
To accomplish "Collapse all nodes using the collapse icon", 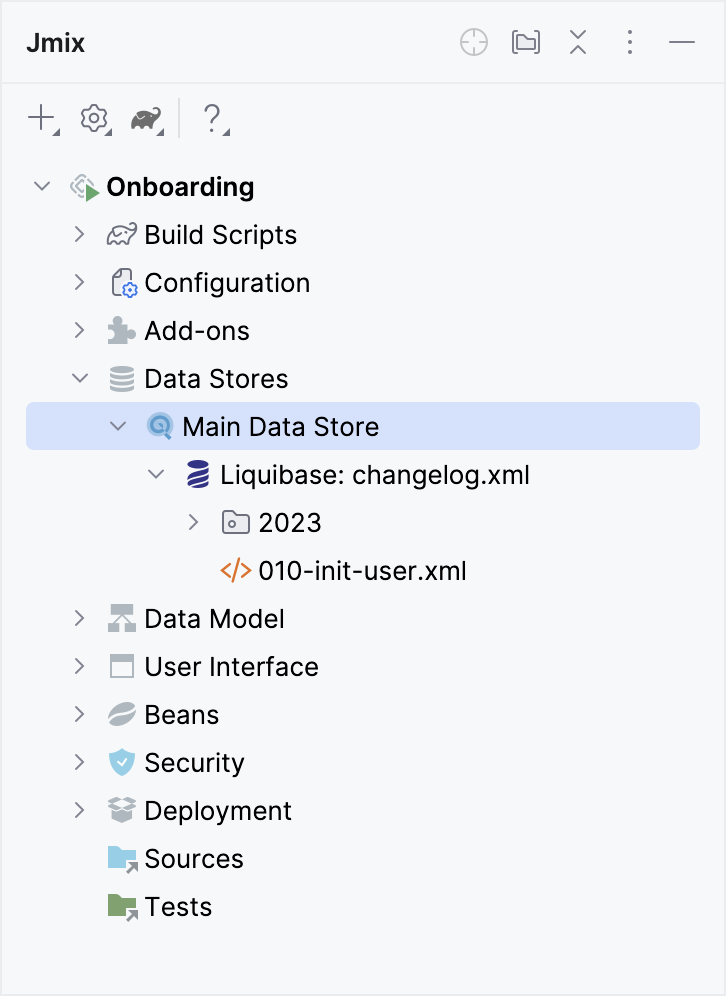I will click(577, 42).
